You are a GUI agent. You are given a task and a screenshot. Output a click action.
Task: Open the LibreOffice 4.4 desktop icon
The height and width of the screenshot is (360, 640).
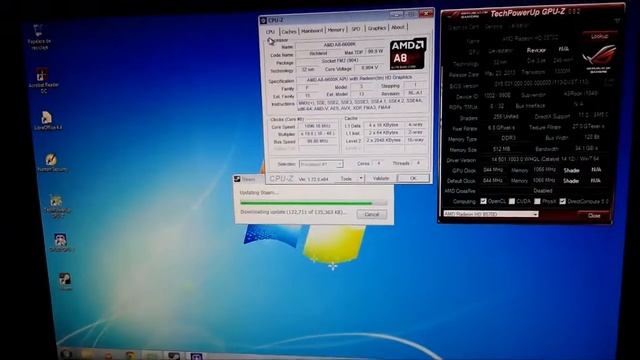pyautogui.click(x=48, y=120)
